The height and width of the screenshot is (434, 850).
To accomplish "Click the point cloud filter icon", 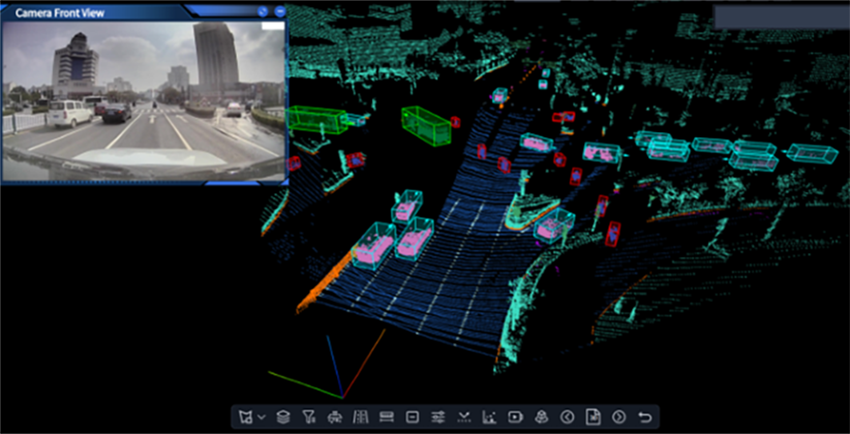I will coord(309,417).
